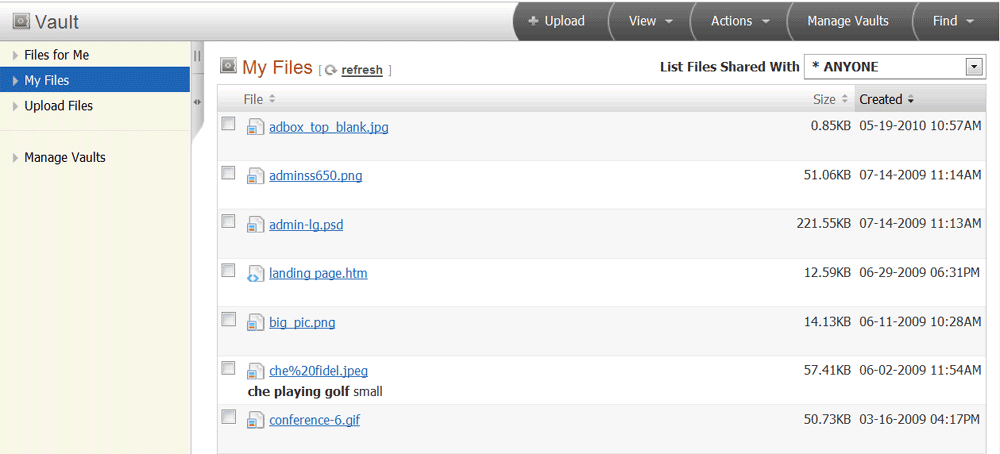This screenshot has height=454, width=1000.
Task: Click the refresh link
Action: [x=362, y=70]
